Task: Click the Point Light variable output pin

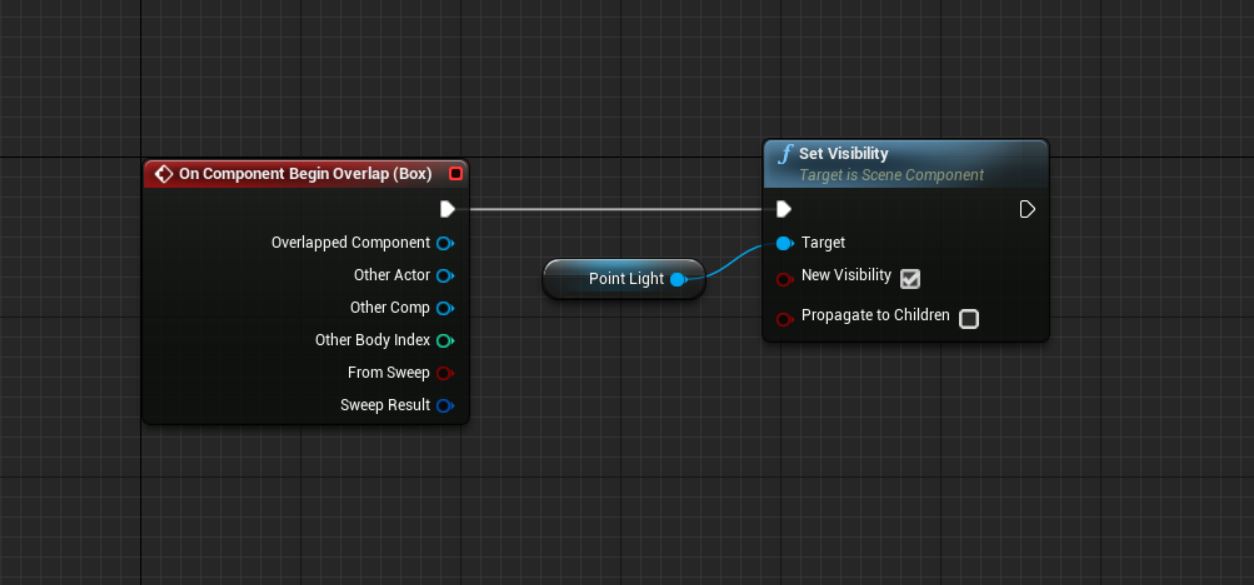Action: (x=678, y=279)
